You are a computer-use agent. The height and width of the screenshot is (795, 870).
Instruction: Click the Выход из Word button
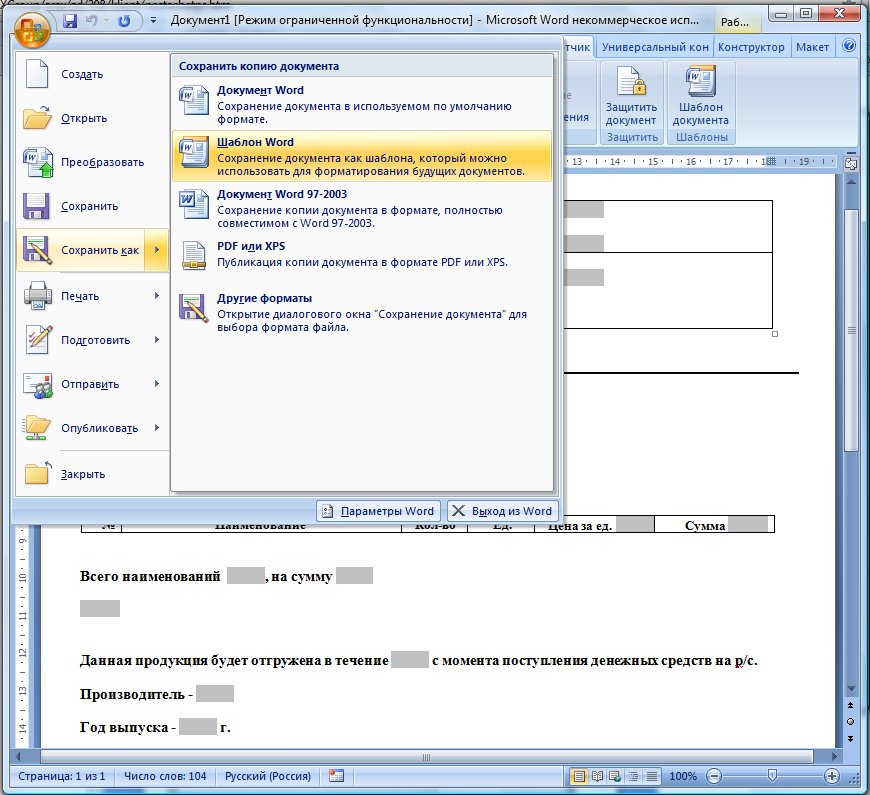tap(503, 511)
